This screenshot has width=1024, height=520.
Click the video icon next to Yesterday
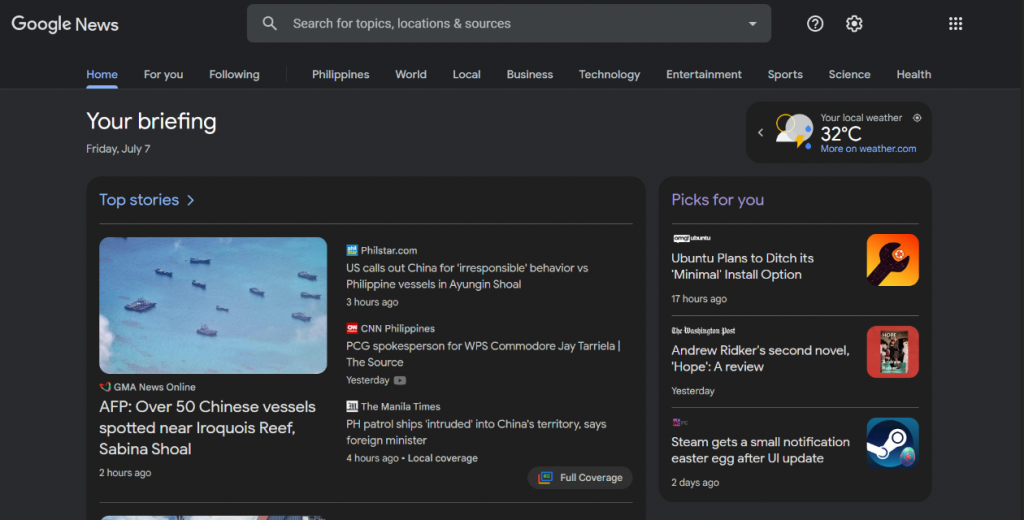click(x=400, y=380)
